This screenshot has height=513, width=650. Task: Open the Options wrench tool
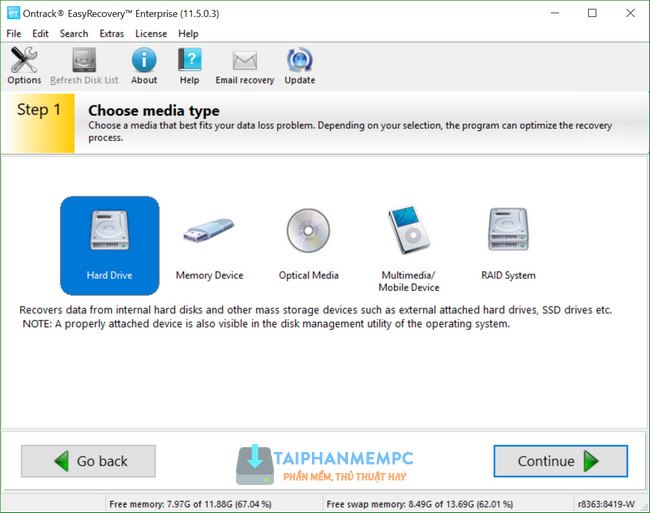(24, 65)
